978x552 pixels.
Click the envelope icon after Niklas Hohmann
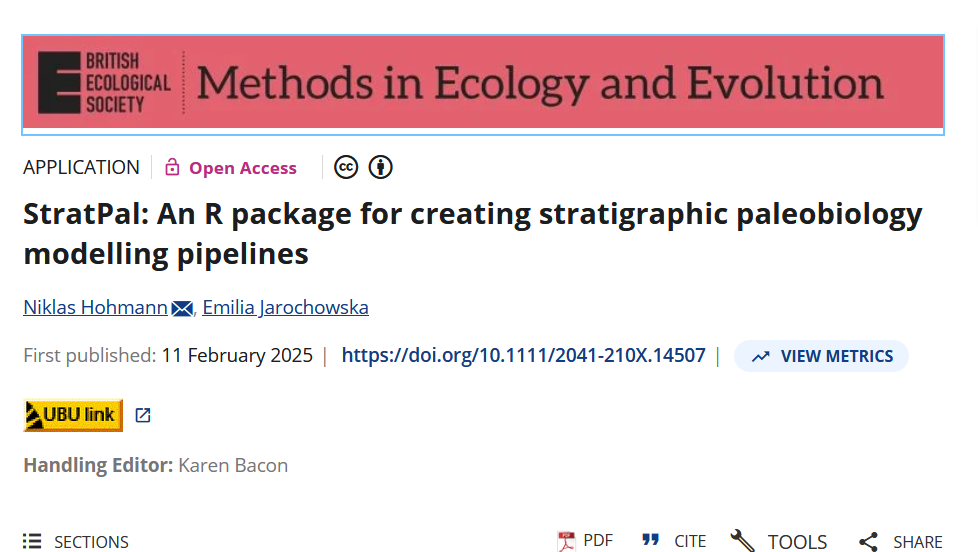point(182,309)
